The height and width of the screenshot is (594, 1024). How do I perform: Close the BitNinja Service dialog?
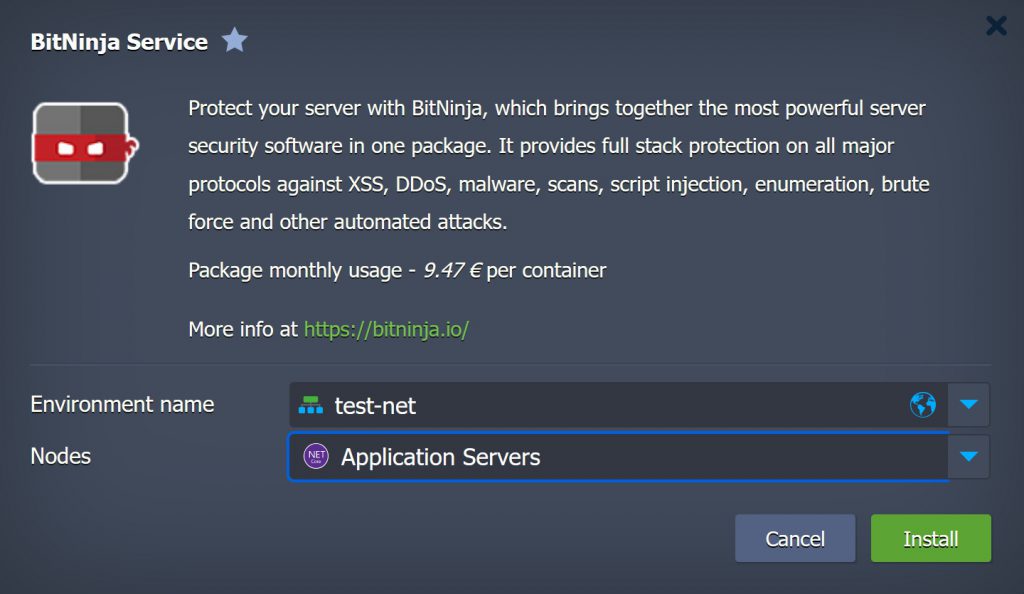click(x=996, y=26)
